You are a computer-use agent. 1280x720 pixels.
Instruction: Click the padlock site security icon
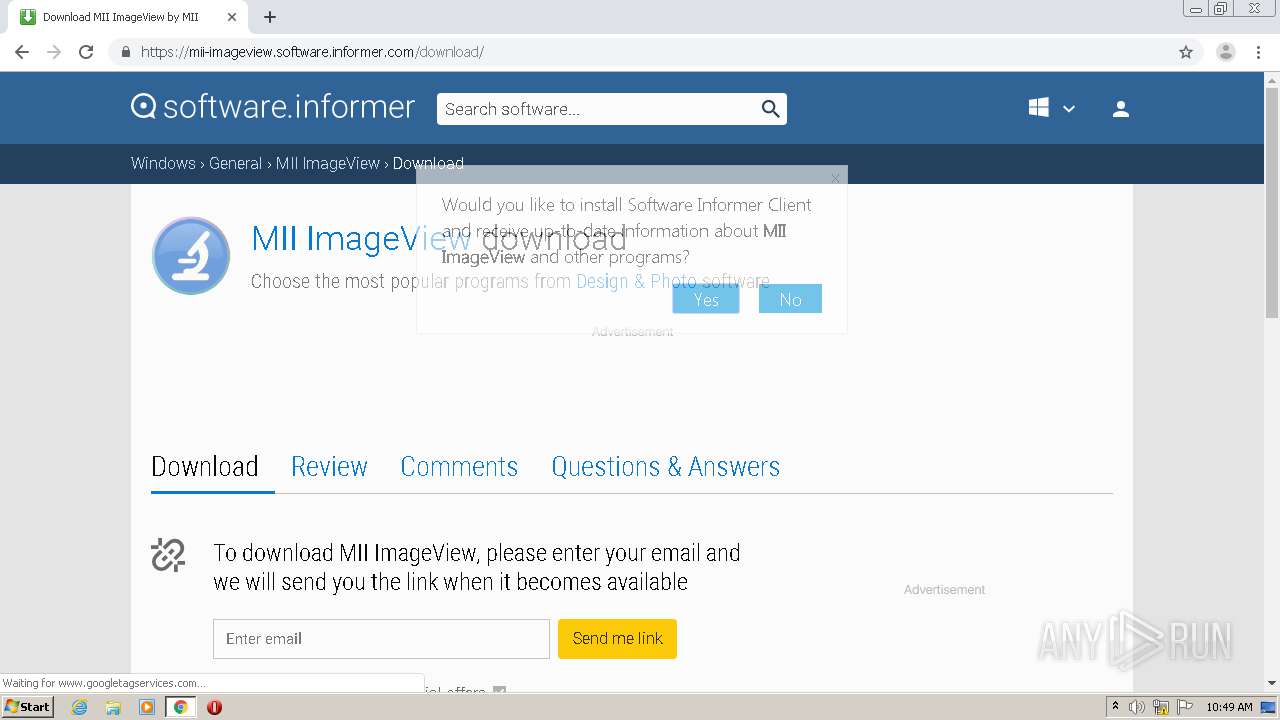(x=125, y=52)
